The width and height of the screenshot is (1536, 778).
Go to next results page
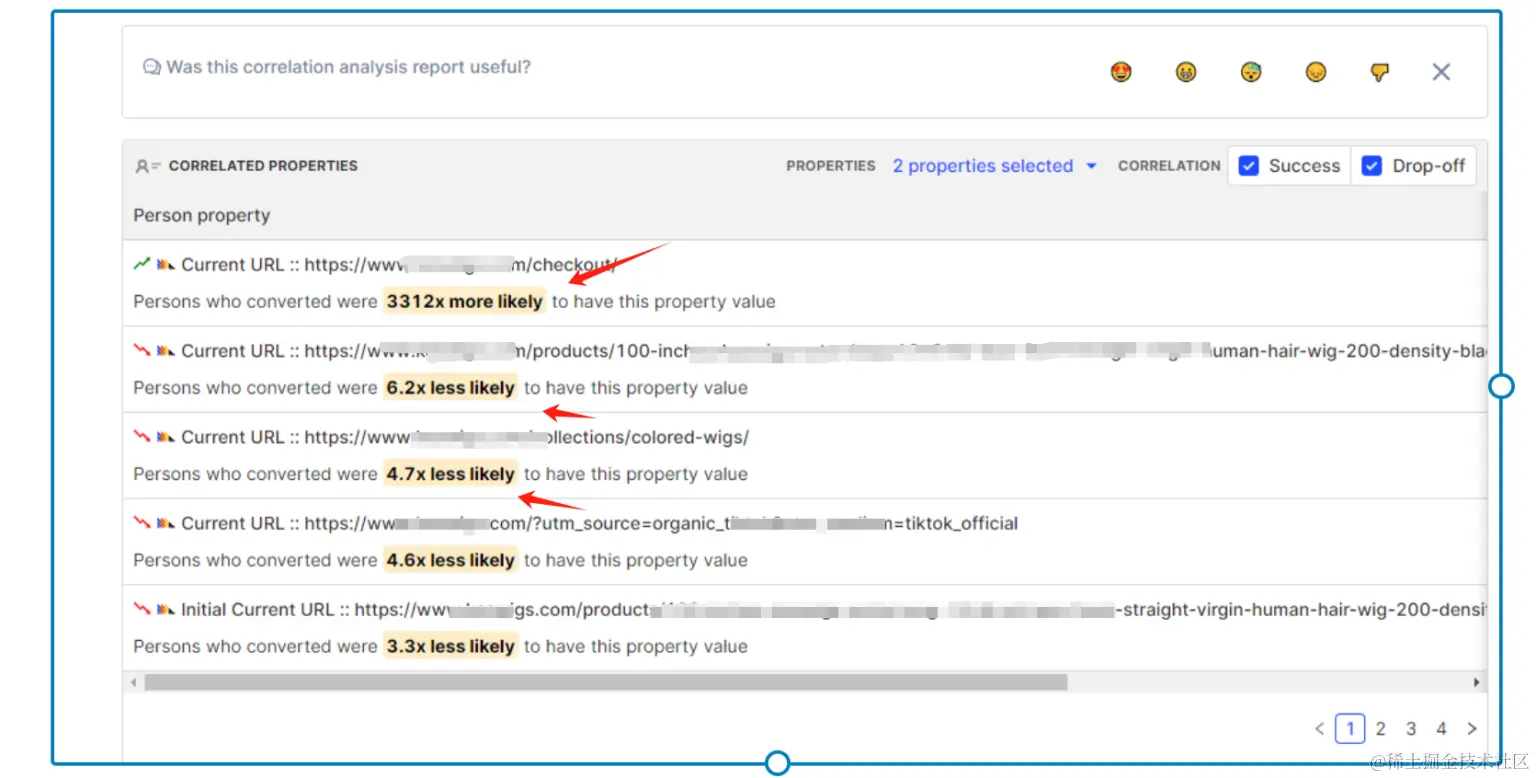pyautogui.click(x=1471, y=729)
